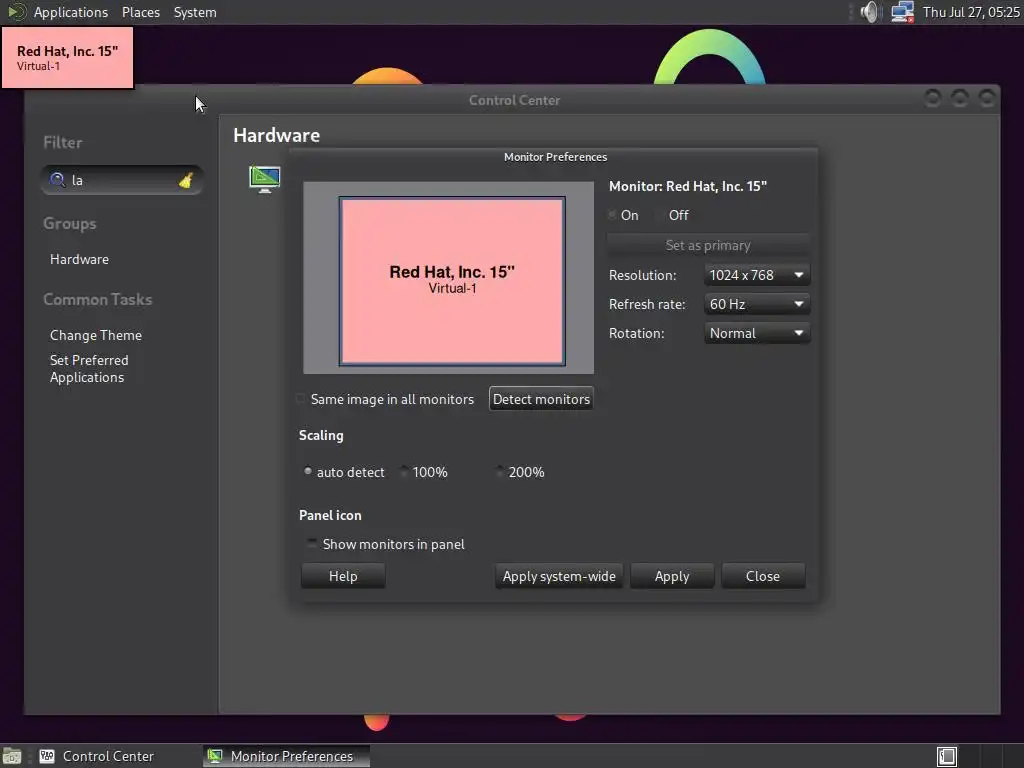The height and width of the screenshot is (768, 1024).
Task: Toggle Same image in all monitors checkbox
Action: click(x=300, y=399)
